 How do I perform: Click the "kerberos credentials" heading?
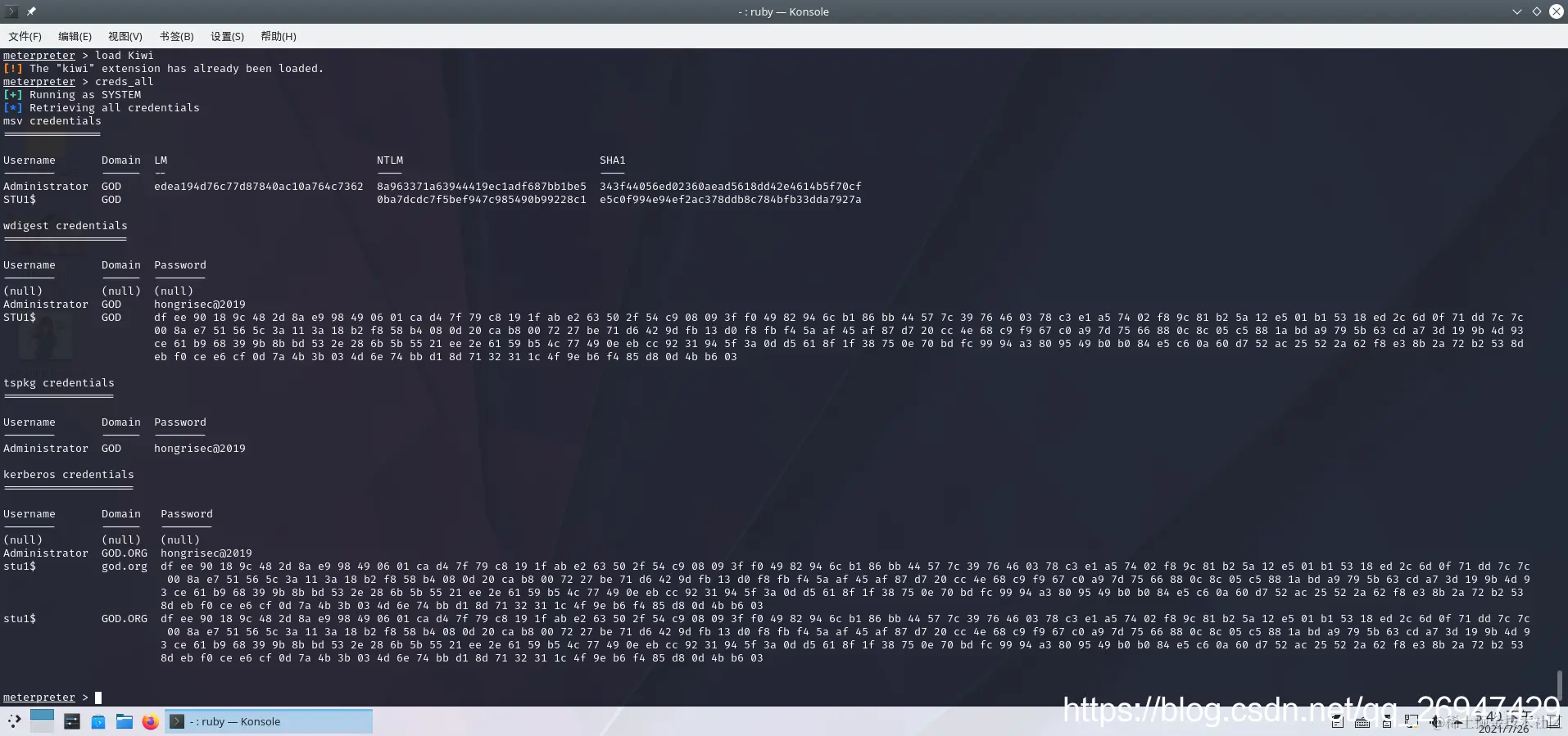click(x=69, y=475)
